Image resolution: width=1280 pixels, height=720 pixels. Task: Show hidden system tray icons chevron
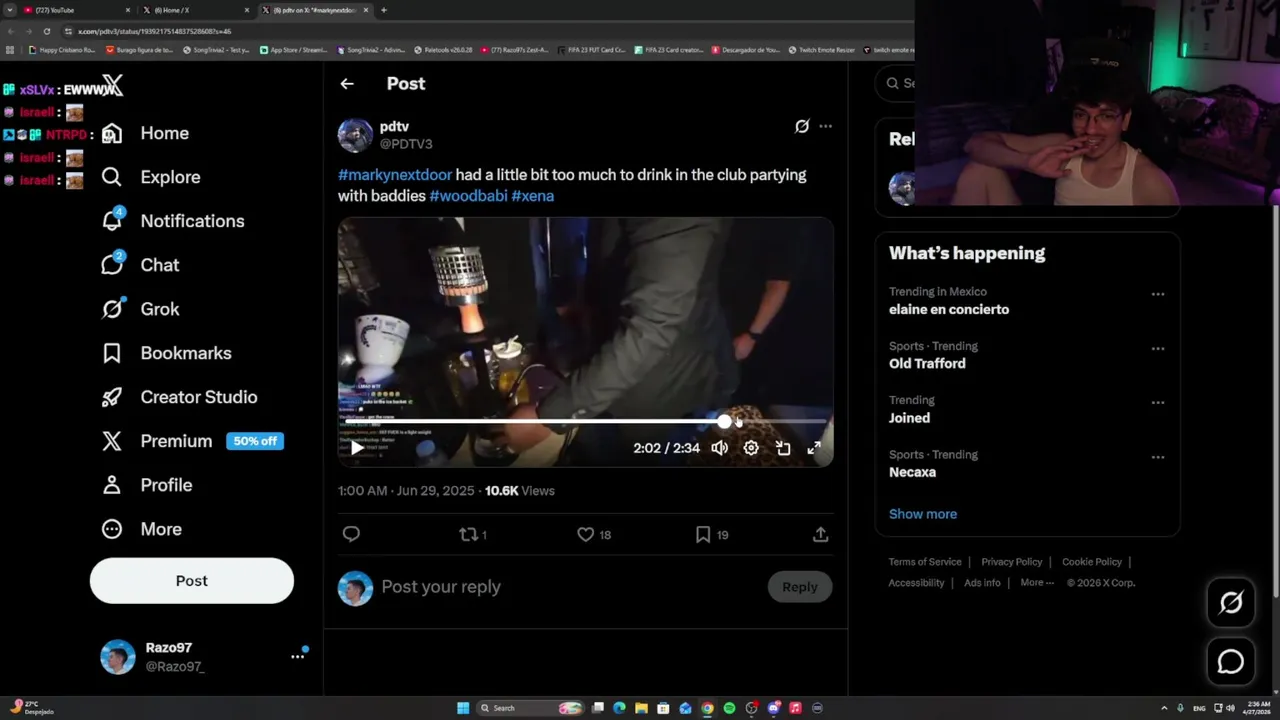tap(1164, 708)
